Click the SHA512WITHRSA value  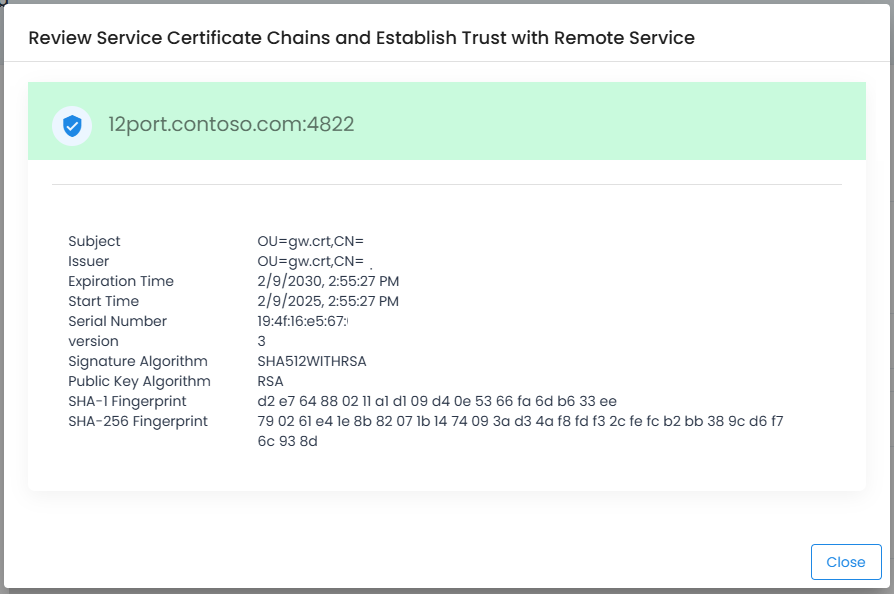coord(318,361)
